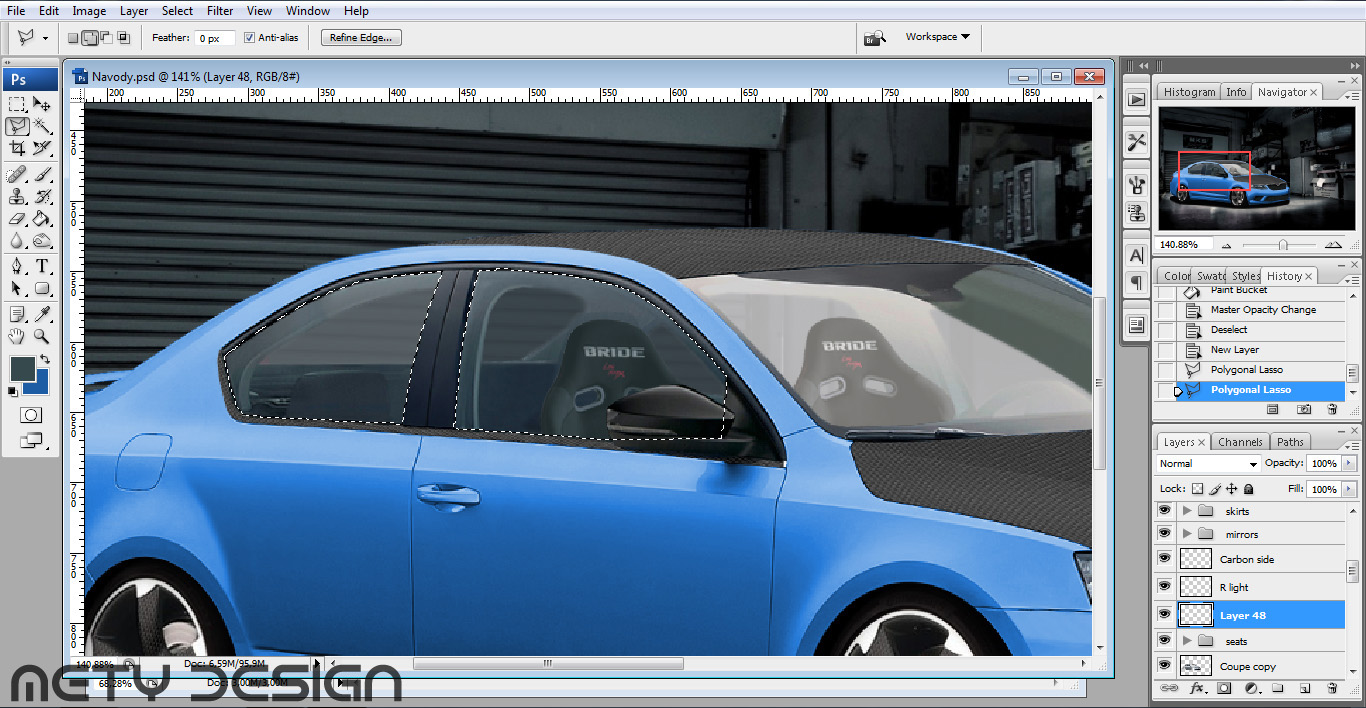This screenshot has height=708, width=1366.
Task: Select the Move tool
Action: (x=42, y=104)
